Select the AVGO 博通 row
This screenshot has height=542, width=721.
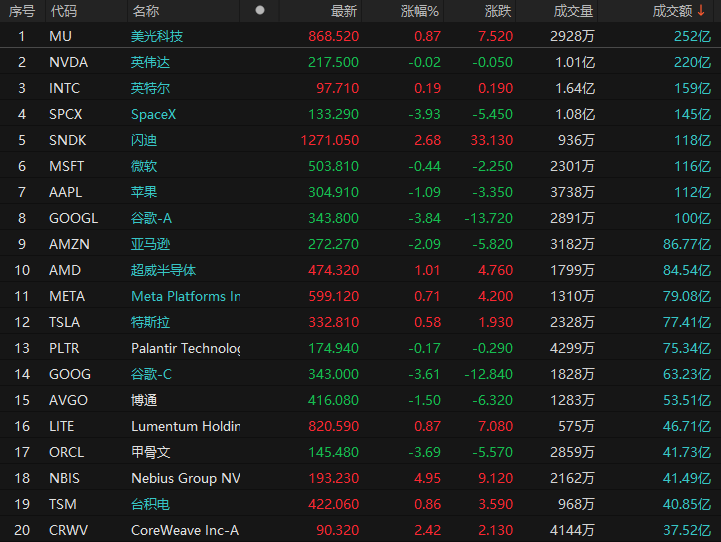[360, 400]
